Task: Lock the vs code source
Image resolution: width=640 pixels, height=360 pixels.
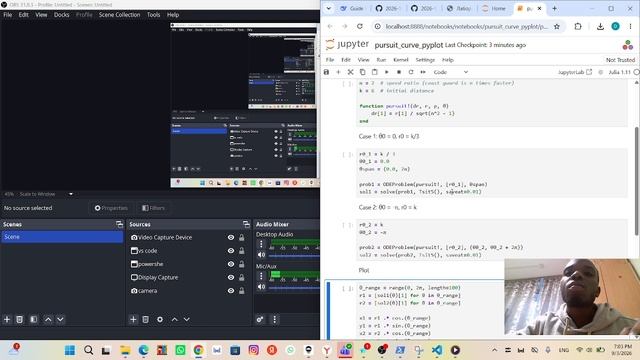Action: point(242,251)
